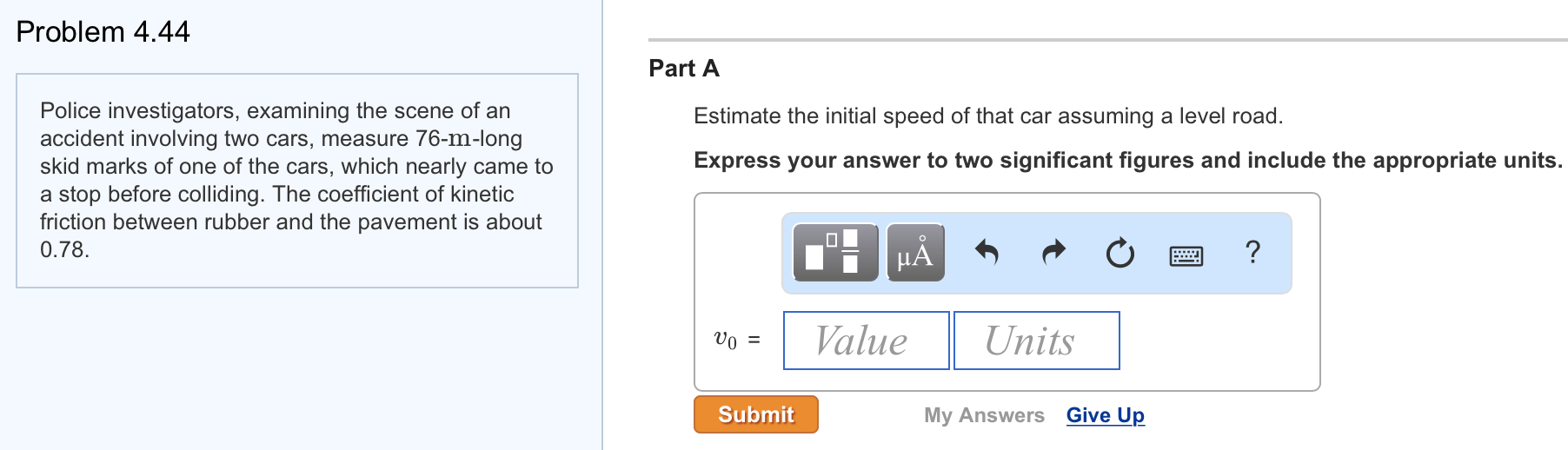
Task: Open help with the question mark icon
Action: [x=1252, y=252]
